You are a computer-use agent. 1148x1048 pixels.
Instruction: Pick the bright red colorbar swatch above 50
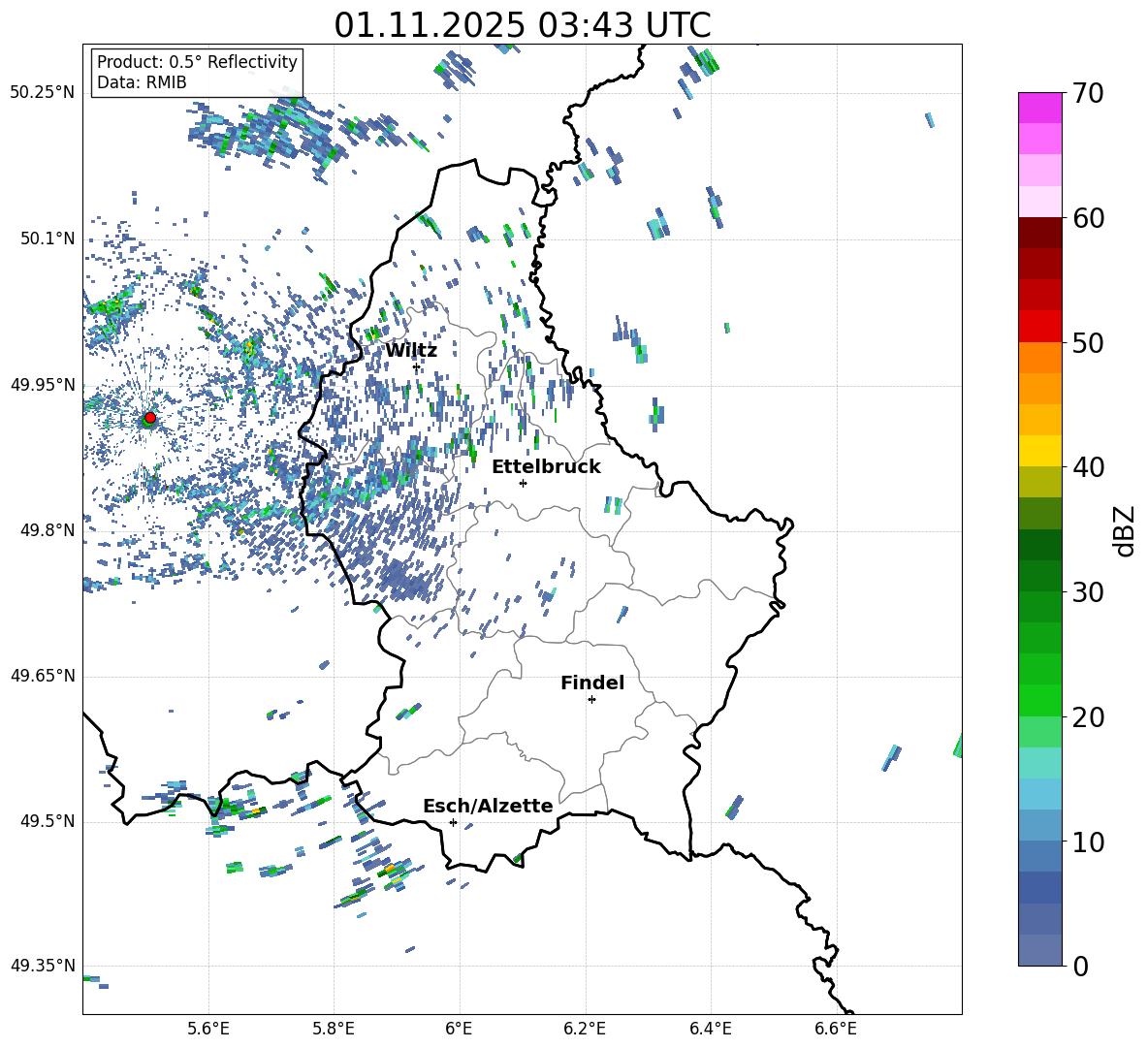pyautogui.click(x=1040, y=326)
